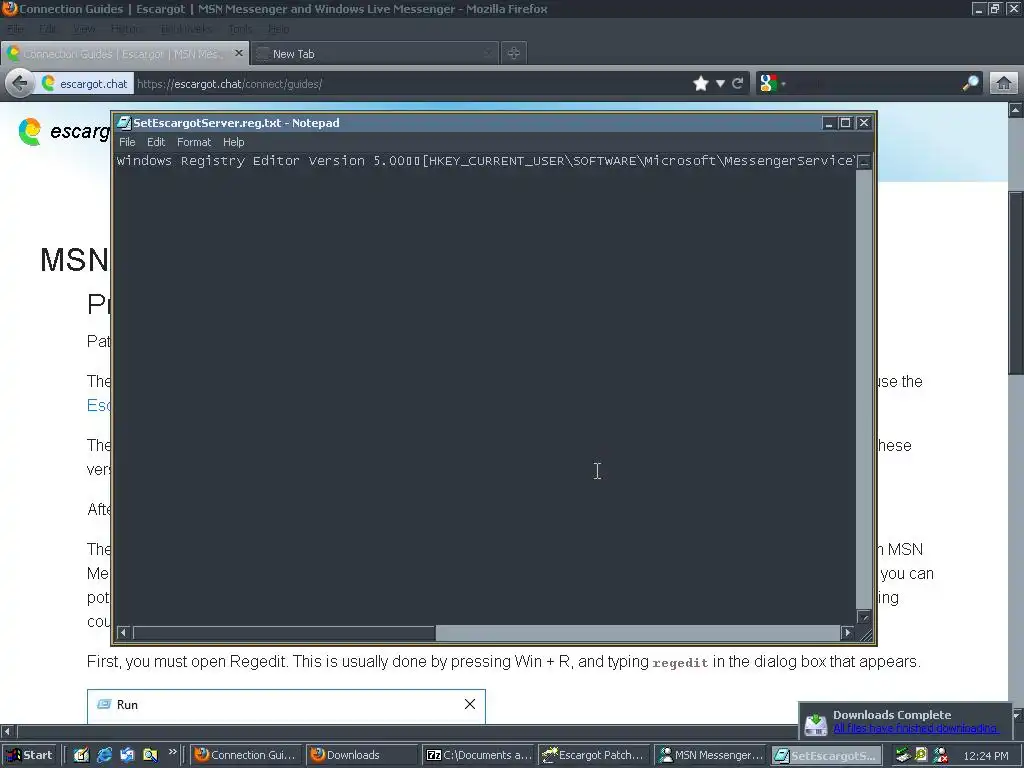This screenshot has height=768, width=1024.
Task: Open the URL history dropdown arrow
Action: [720, 84]
